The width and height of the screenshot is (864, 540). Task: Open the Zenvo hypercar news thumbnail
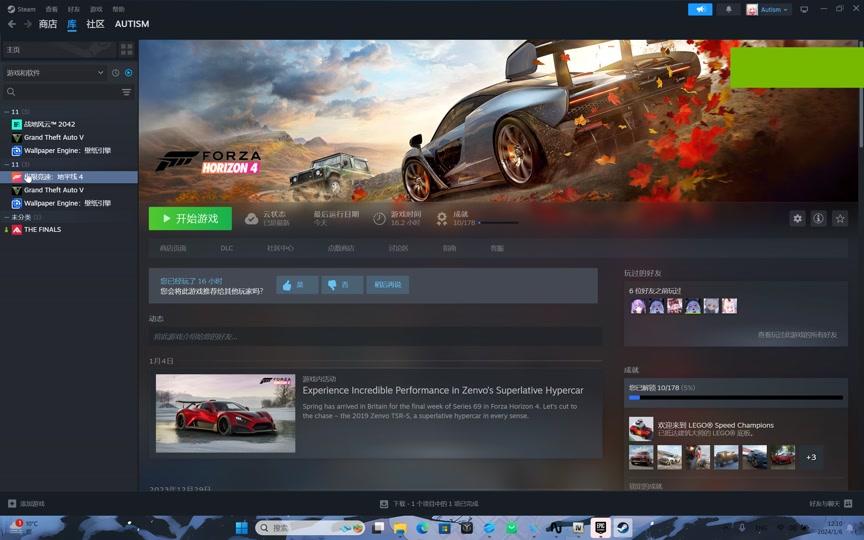pyautogui.click(x=225, y=413)
